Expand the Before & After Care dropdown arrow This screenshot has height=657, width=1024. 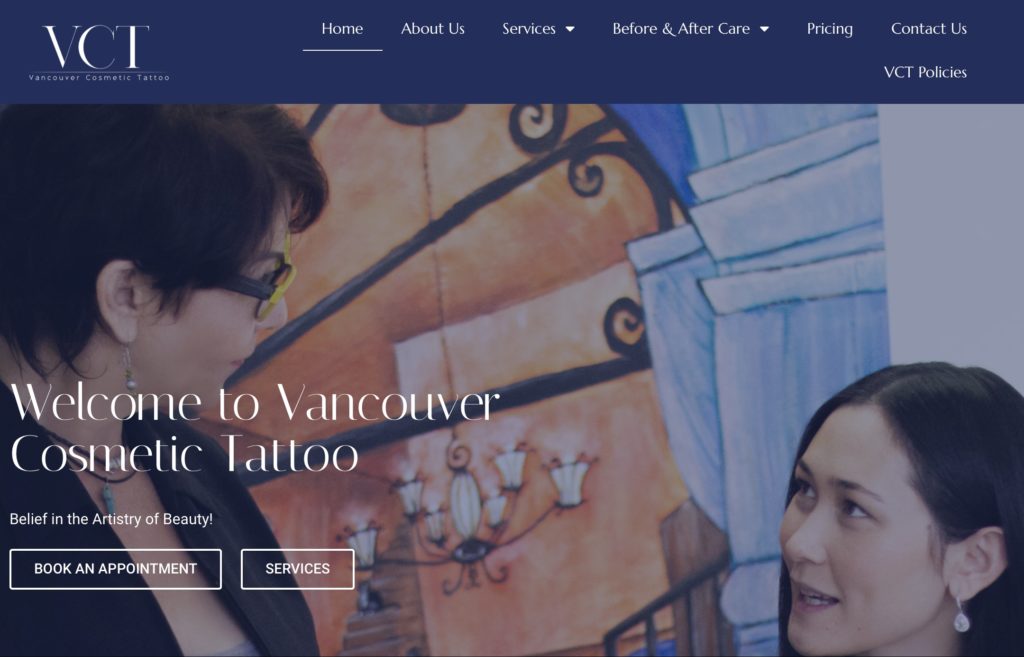[764, 29]
